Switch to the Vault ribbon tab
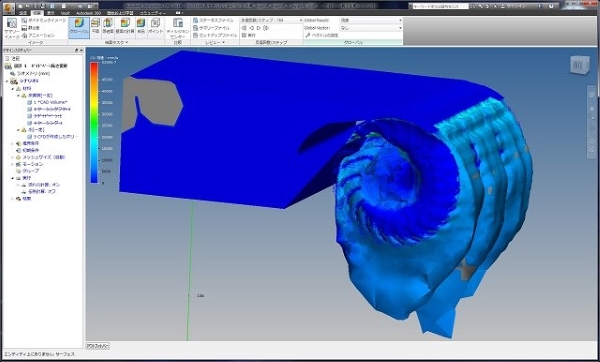600x362 pixels. pyautogui.click(x=65, y=13)
